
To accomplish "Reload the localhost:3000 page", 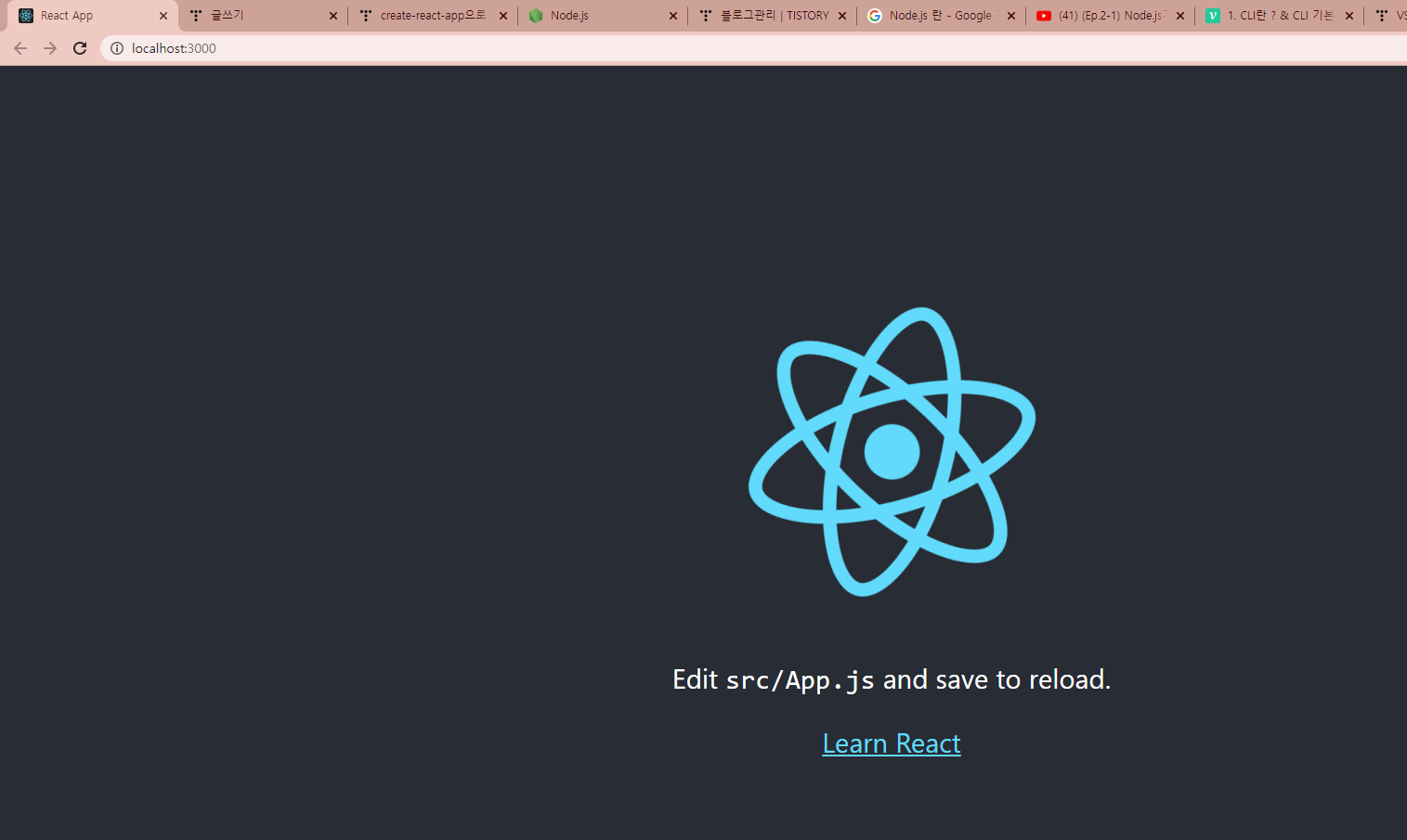I will pos(80,48).
